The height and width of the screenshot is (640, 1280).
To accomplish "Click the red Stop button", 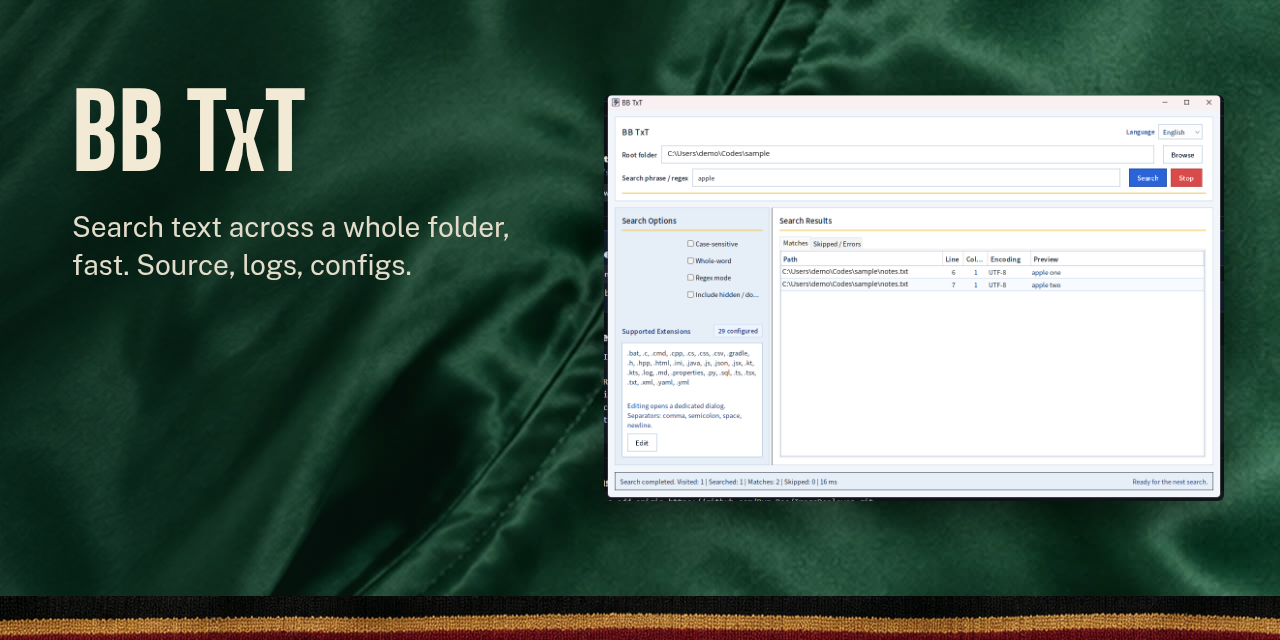I will 1186,178.
